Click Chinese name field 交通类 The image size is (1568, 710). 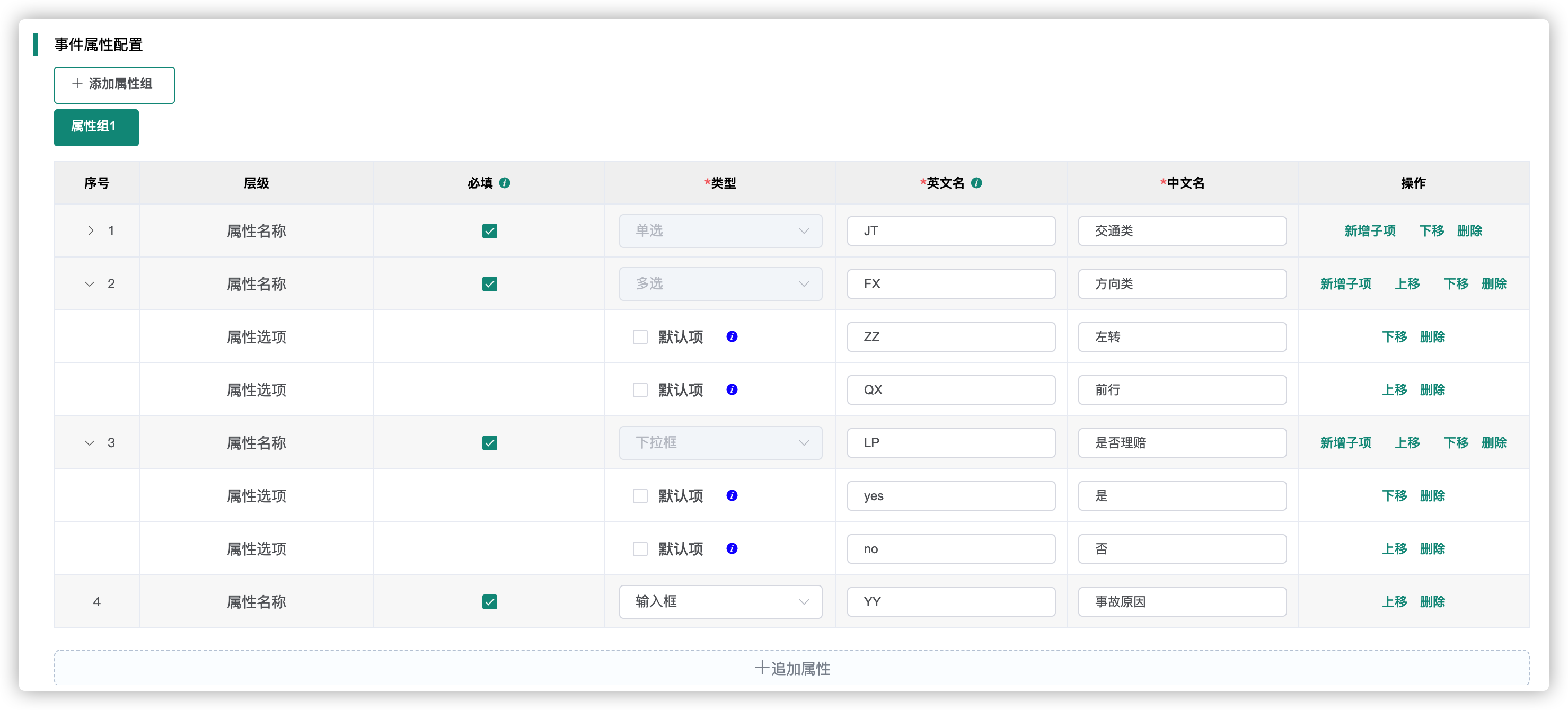pos(1182,230)
